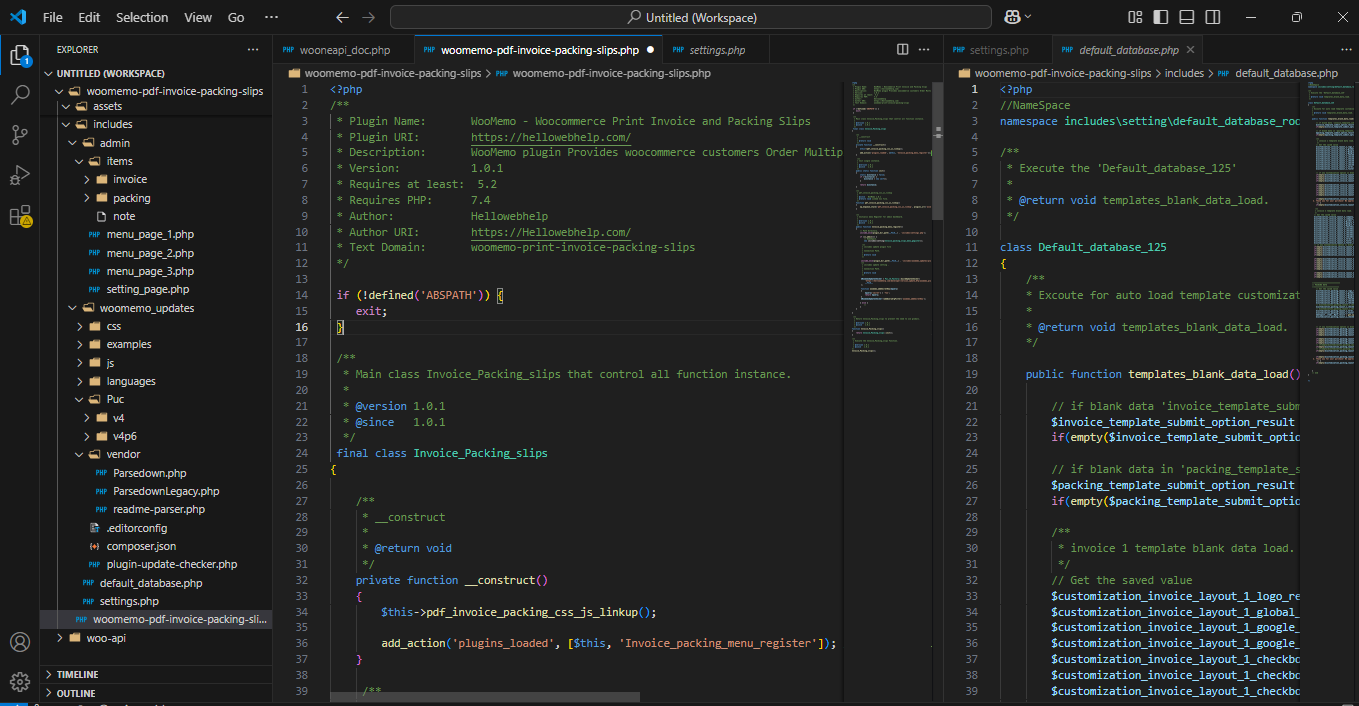Image resolution: width=1359 pixels, height=706 pixels.
Task: Expand the TIMELINE section
Action: (77, 675)
